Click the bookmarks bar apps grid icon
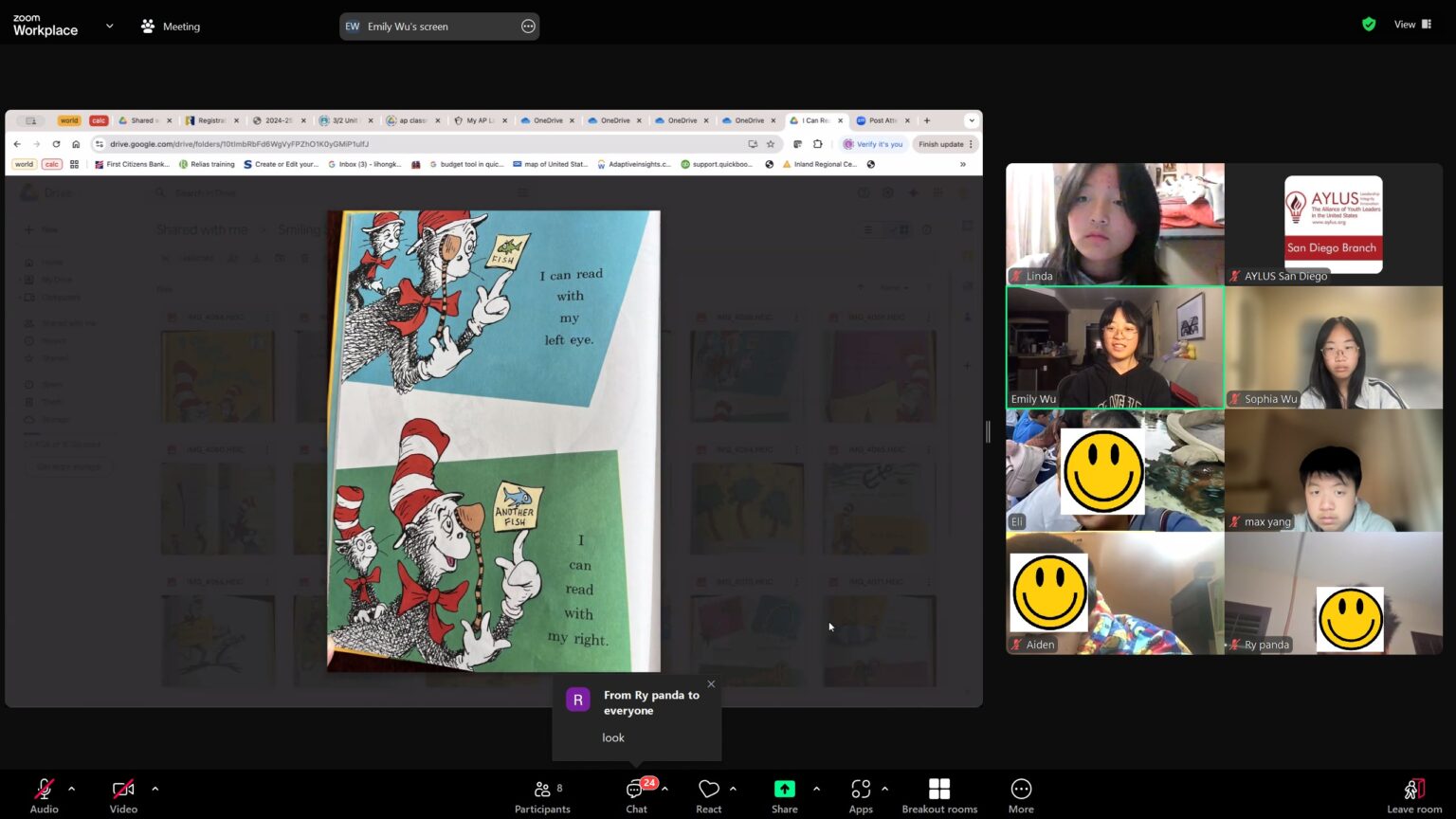Image resolution: width=1456 pixels, height=819 pixels. tap(74, 164)
